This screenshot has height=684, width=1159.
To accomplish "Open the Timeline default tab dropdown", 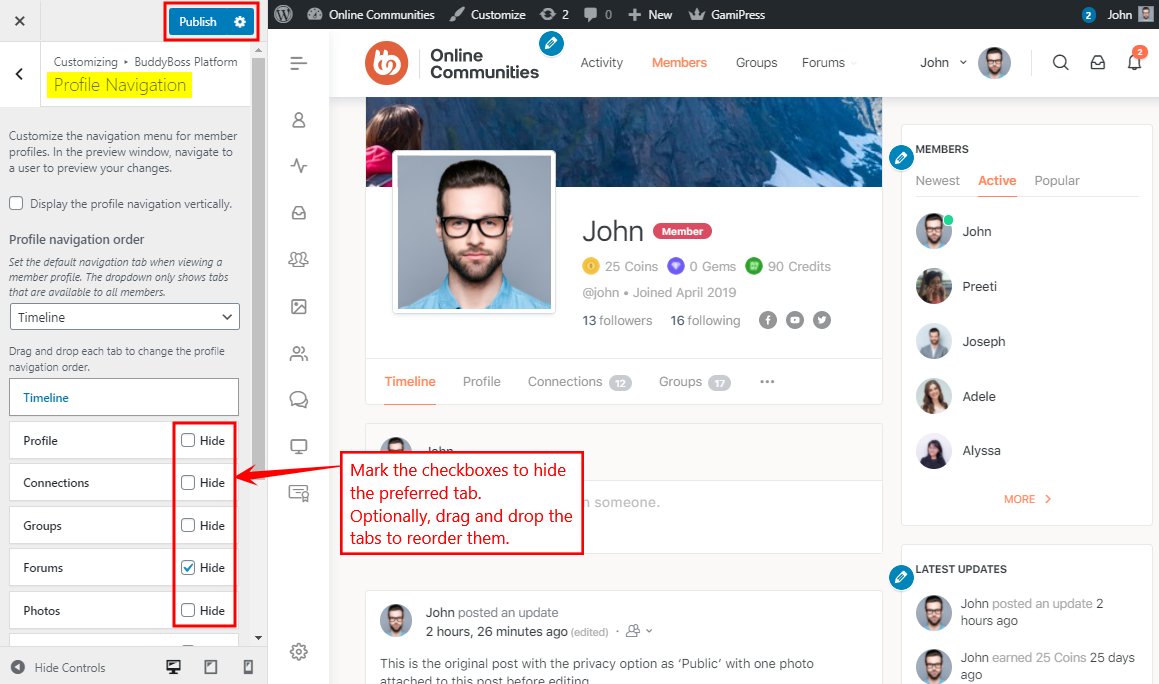I will pos(124,317).
